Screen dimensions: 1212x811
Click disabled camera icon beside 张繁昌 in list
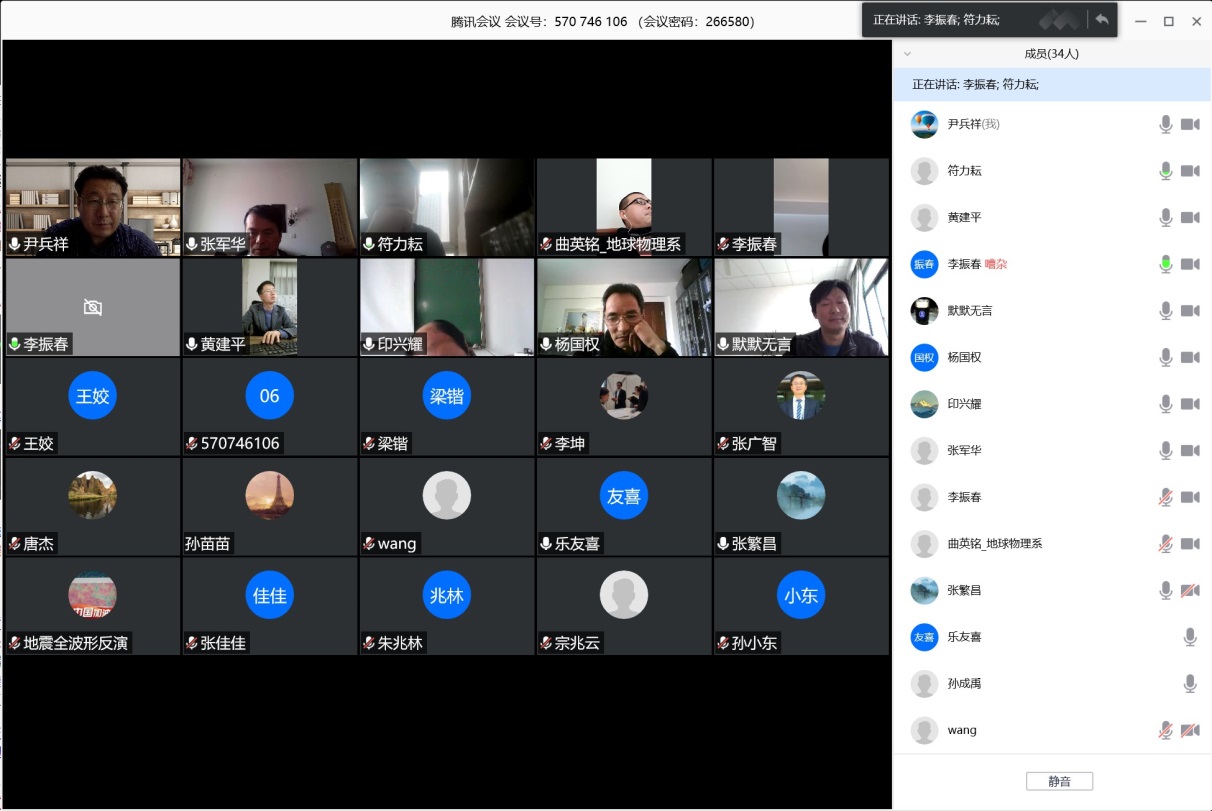(x=1190, y=590)
